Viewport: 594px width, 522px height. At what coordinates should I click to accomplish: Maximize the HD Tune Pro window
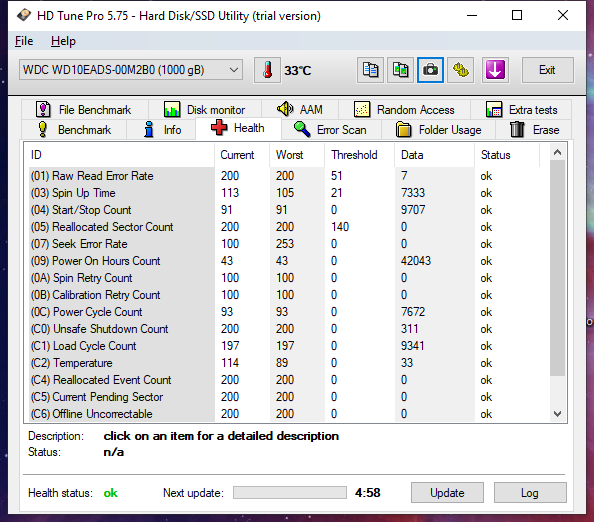point(517,16)
